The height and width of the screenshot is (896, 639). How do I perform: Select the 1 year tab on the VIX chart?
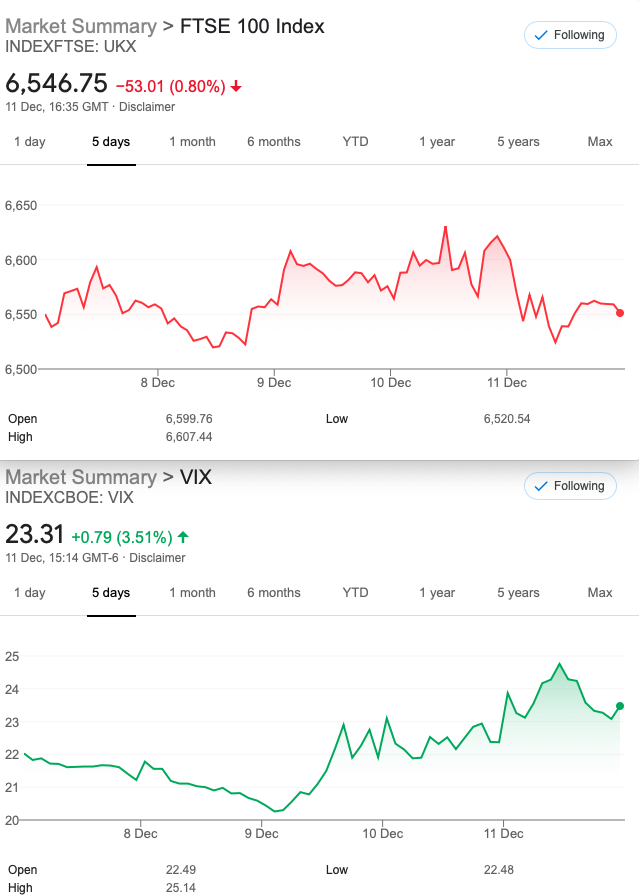click(437, 593)
